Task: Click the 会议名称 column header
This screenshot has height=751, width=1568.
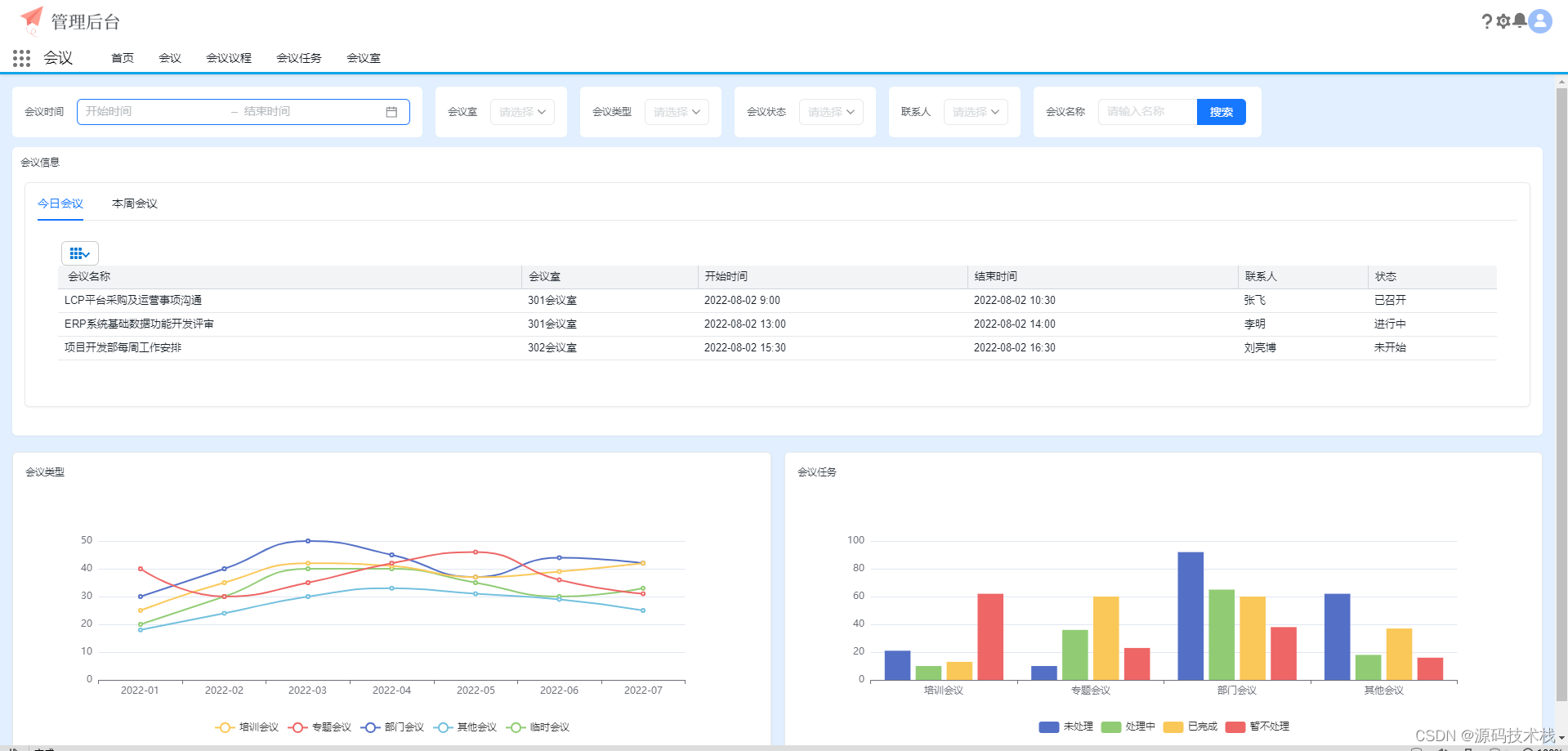Action: [290, 277]
